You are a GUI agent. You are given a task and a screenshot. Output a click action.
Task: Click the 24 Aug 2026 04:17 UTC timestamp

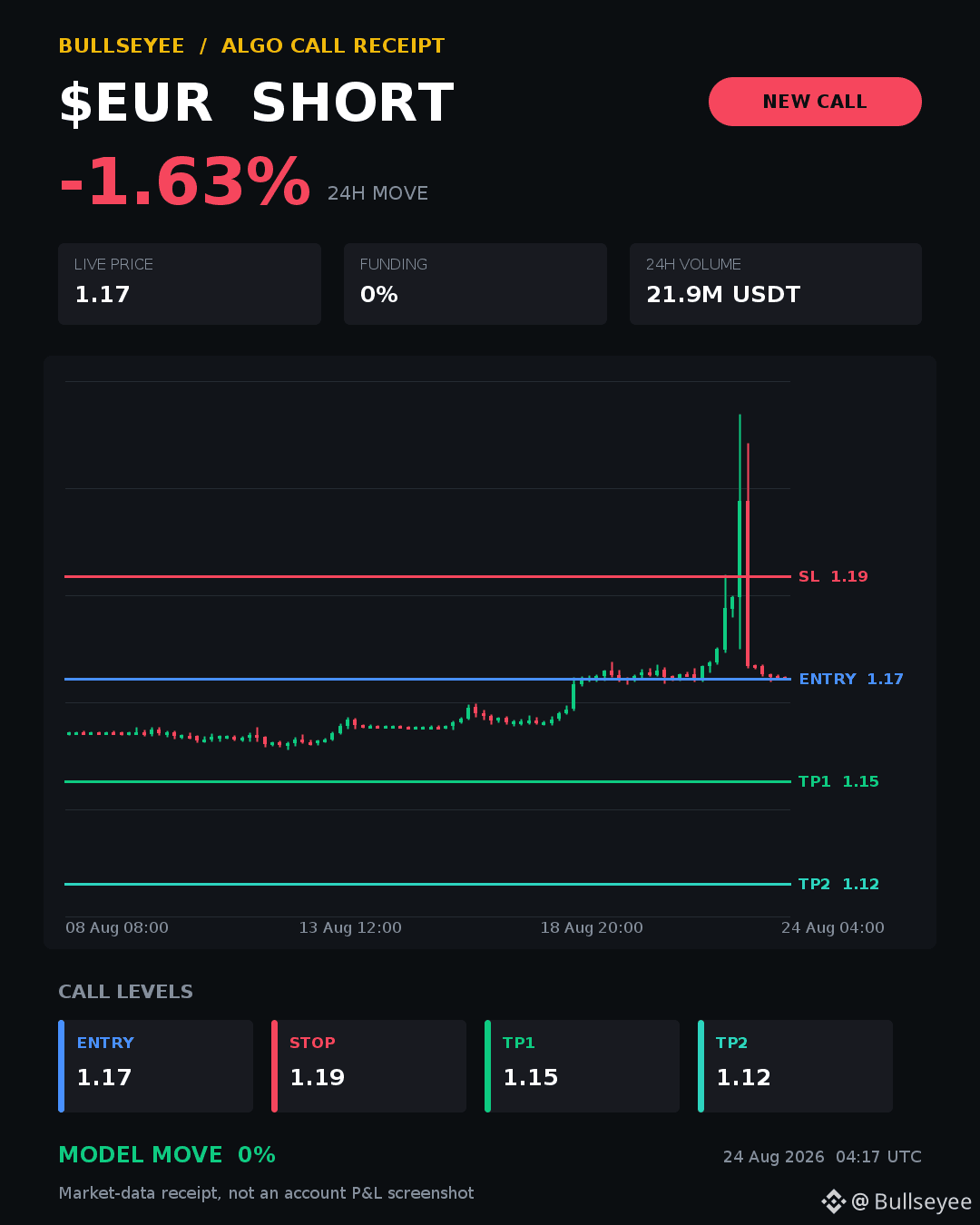click(x=822, y=1157)
